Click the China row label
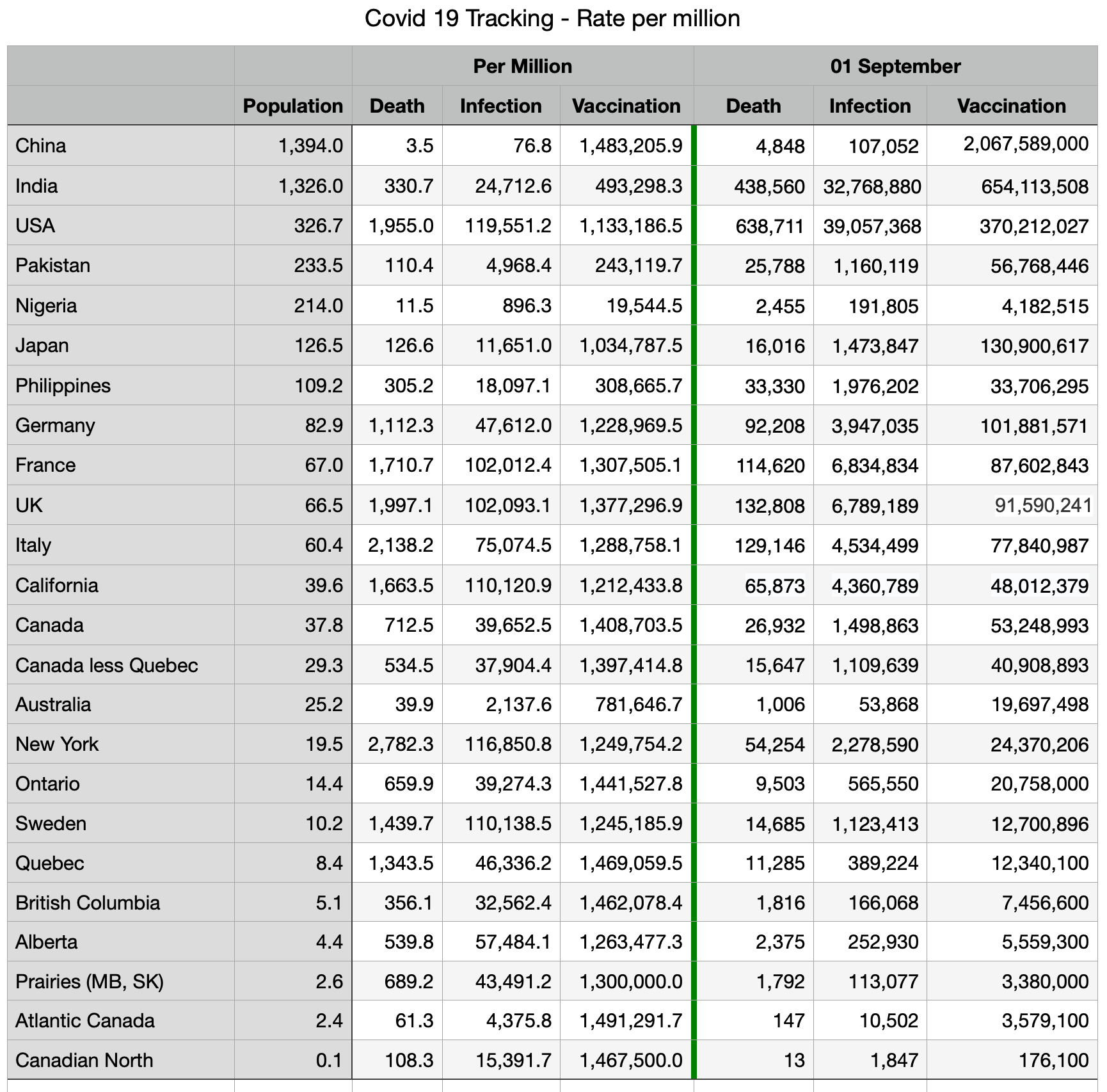Screen dimensions: 1107x1092 [41, 146]
